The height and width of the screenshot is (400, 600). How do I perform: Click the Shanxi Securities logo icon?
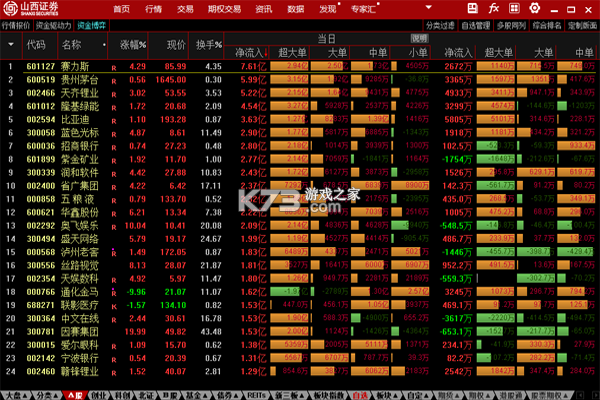[x=10, y=8]
